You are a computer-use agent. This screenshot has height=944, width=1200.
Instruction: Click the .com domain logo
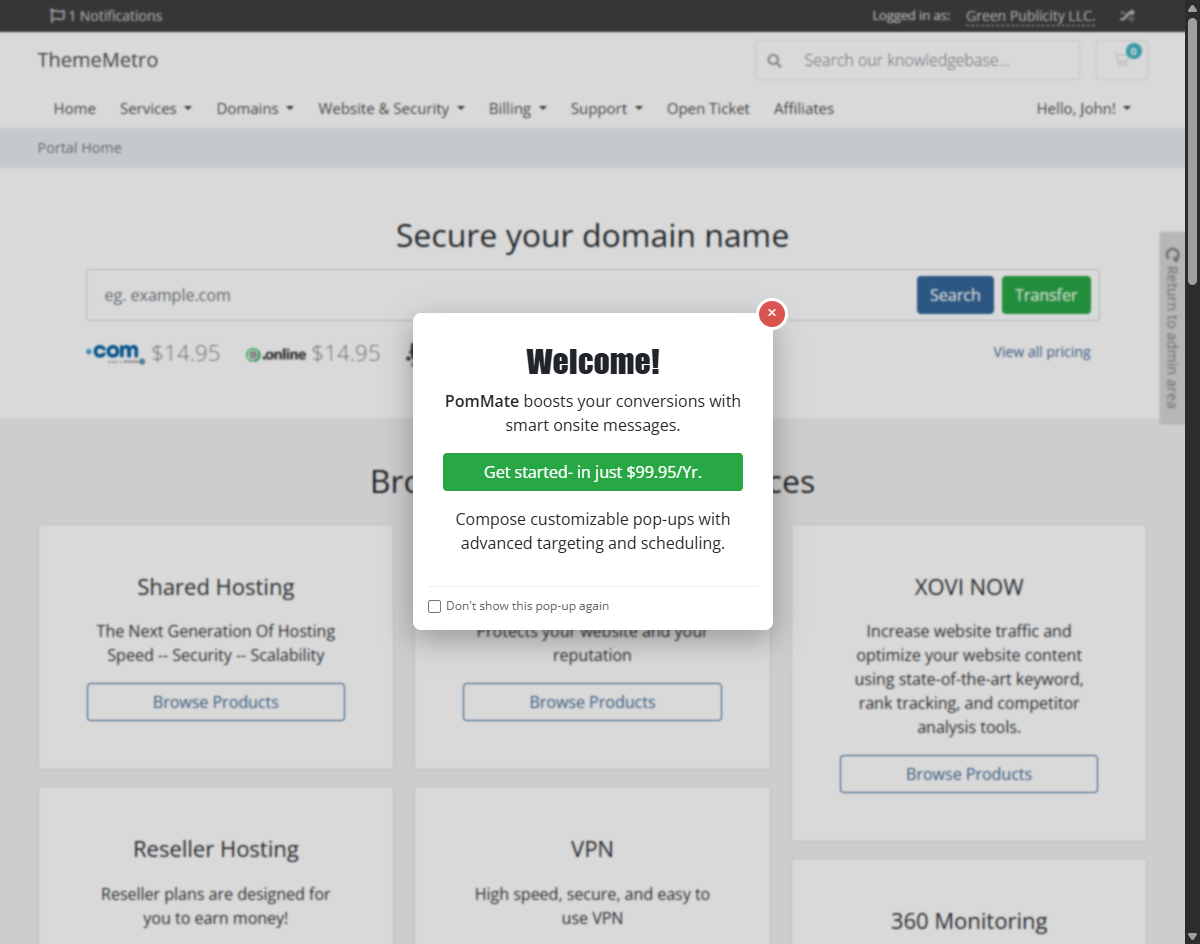pyautogui.click(x=115, y=353)
